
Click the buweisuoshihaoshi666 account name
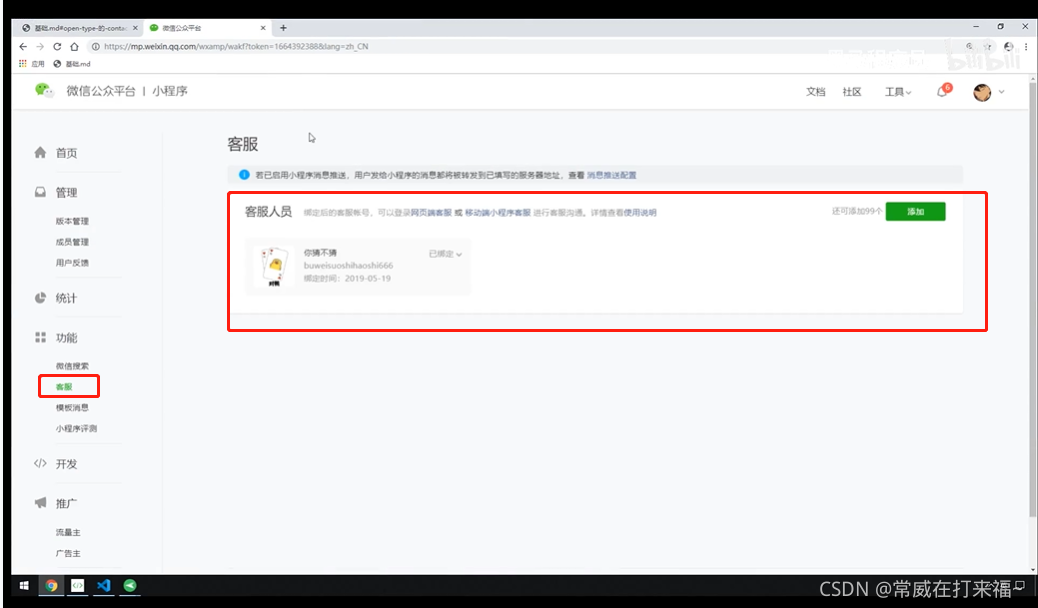pyautogui.click(x=348, y=266)
